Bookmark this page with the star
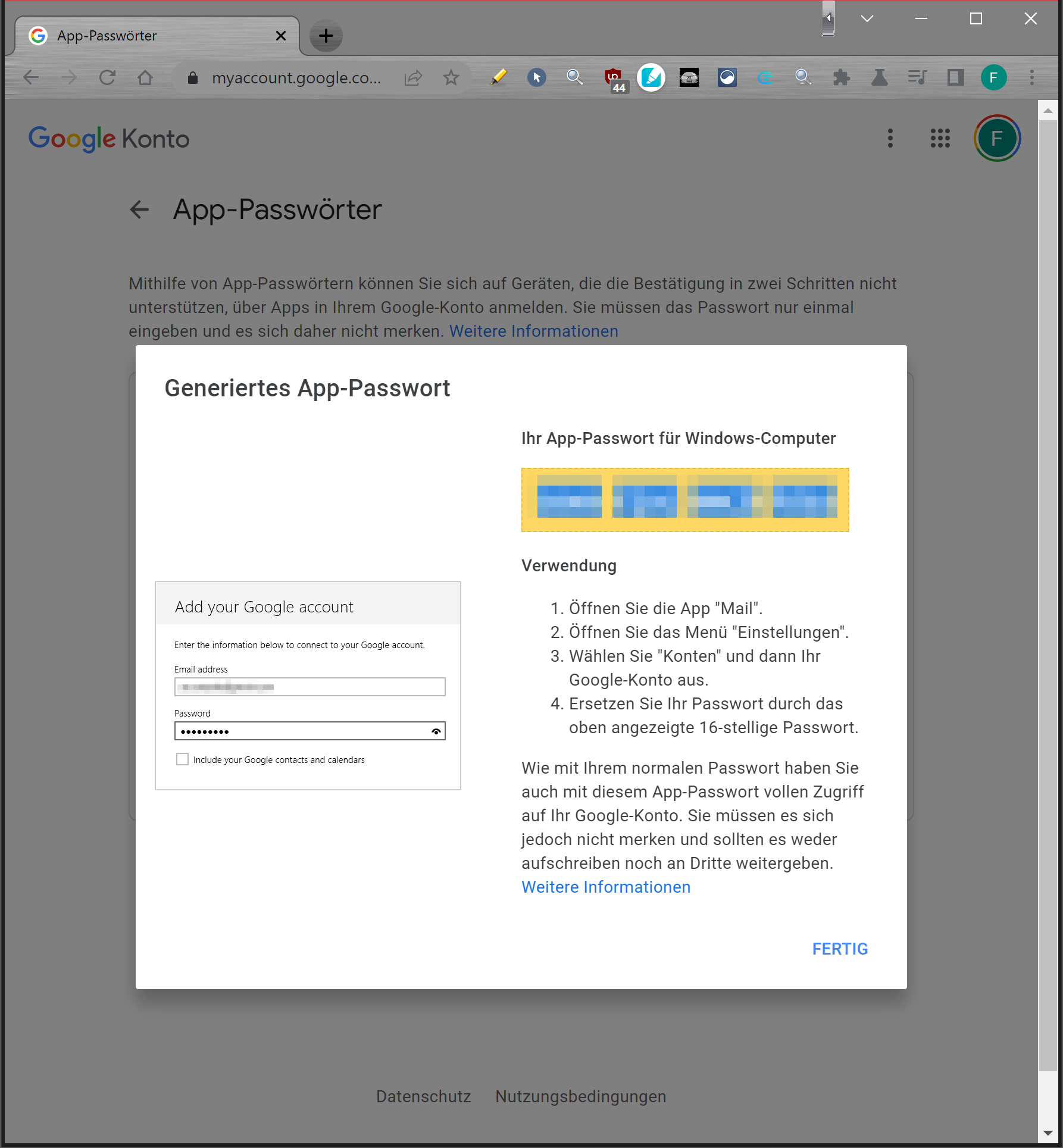Viewport: 1063px width, 1148px height. pyautogui.click(x=451, y=77)
